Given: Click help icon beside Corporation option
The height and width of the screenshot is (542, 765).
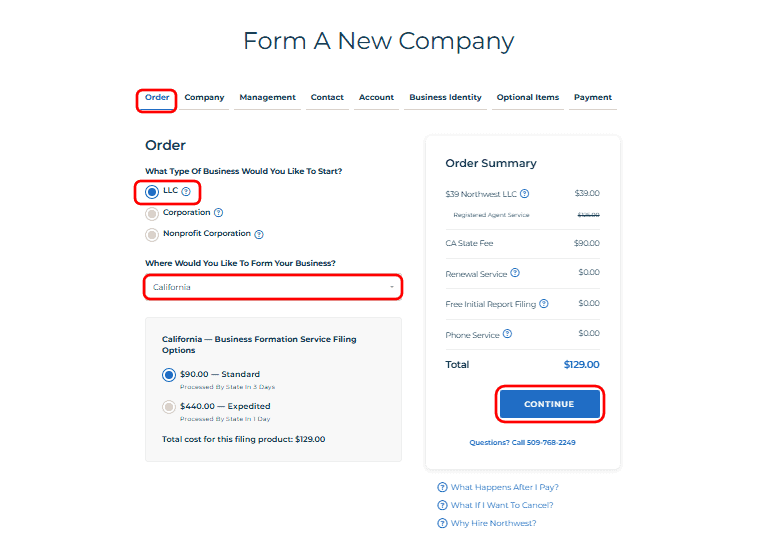Looking at the screenshot, I should [x=218, y=213].
